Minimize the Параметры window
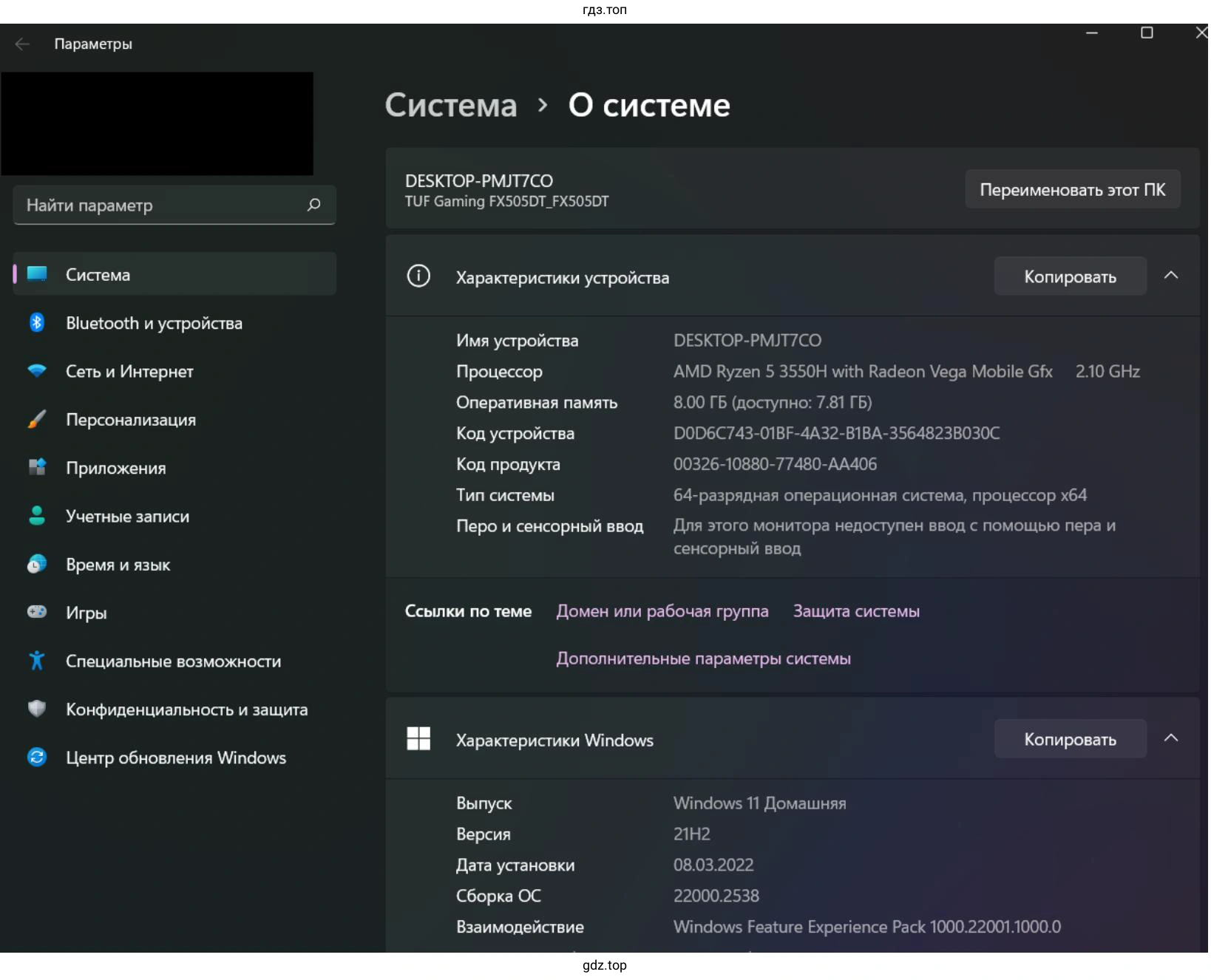Viewport: 1211px width, 980px height. 1091,33
